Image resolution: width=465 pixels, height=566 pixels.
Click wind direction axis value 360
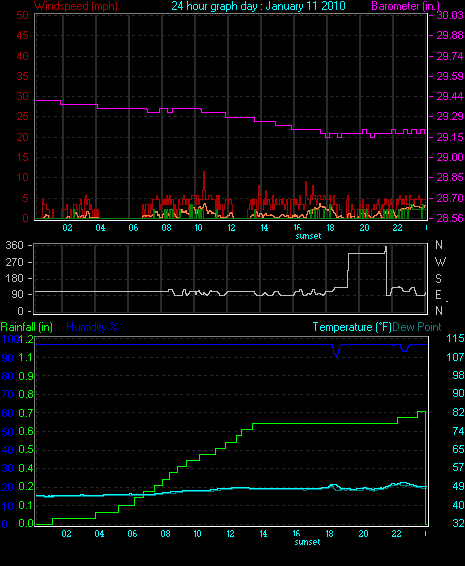point(15,245)
